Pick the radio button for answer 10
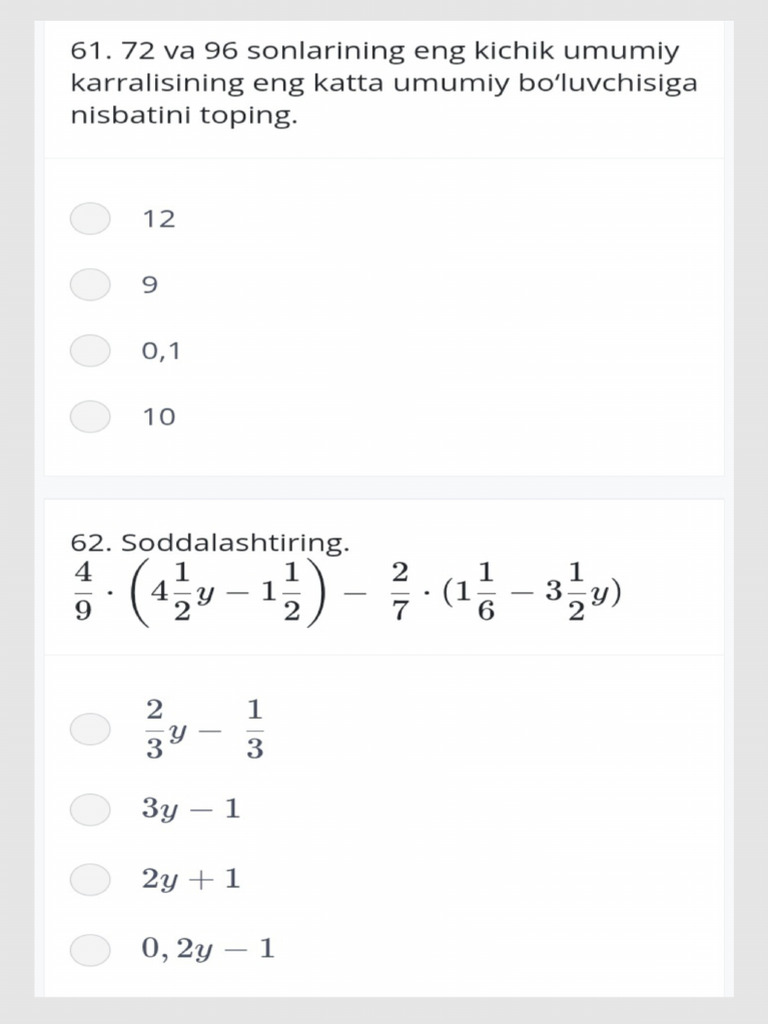The height and width of the screenshot is (1024, 768). coord(90,417)
